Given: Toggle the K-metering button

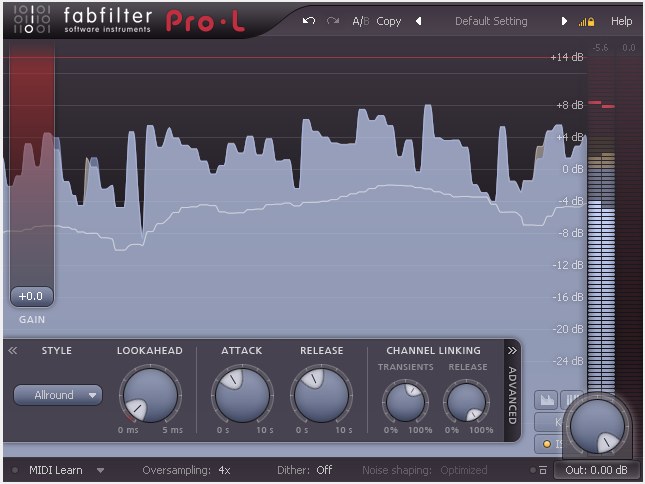Looking at the screenshot, I should pyautogui.click(x=550, y=422).
